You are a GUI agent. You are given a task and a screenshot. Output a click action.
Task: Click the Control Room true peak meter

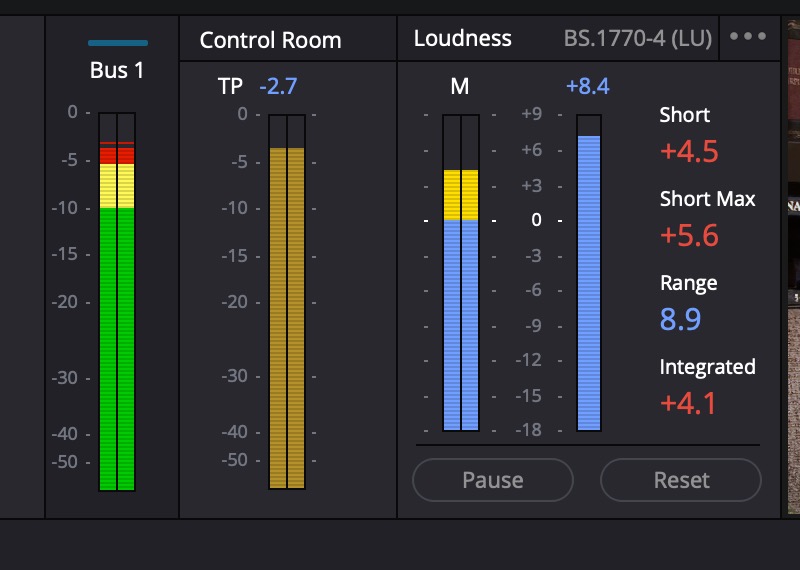(287, 301)
